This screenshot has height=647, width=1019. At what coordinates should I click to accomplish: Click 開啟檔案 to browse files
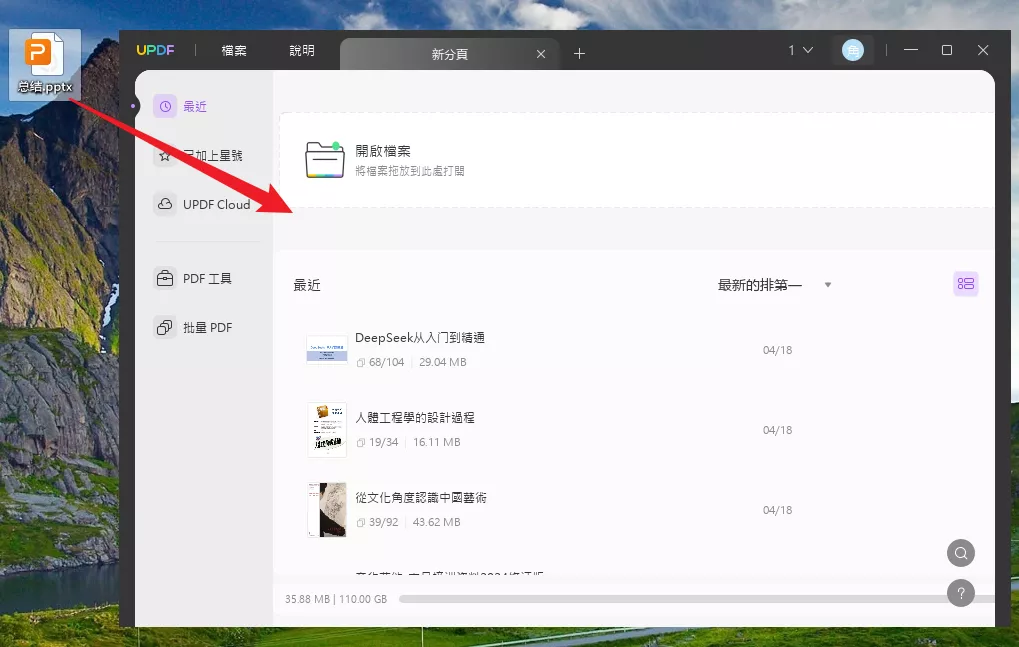[383, 151]
